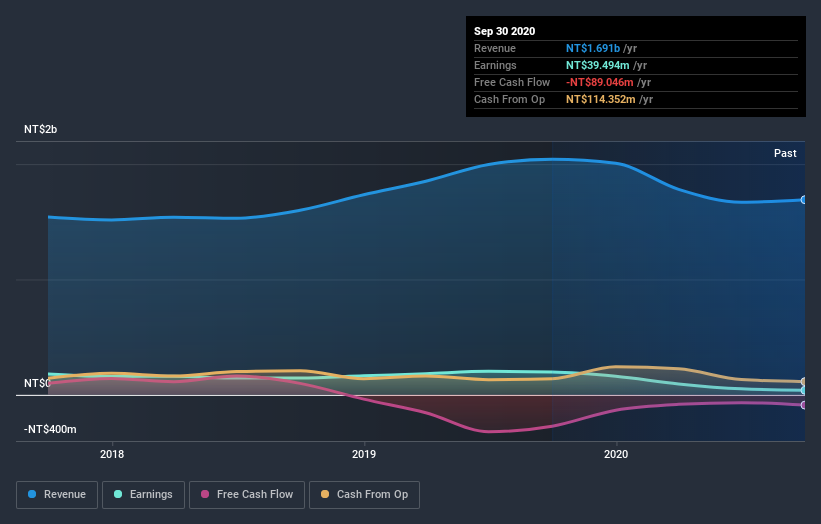
Task: Click the -NT$89.046m free cash flow value
Action: [600, 82]
